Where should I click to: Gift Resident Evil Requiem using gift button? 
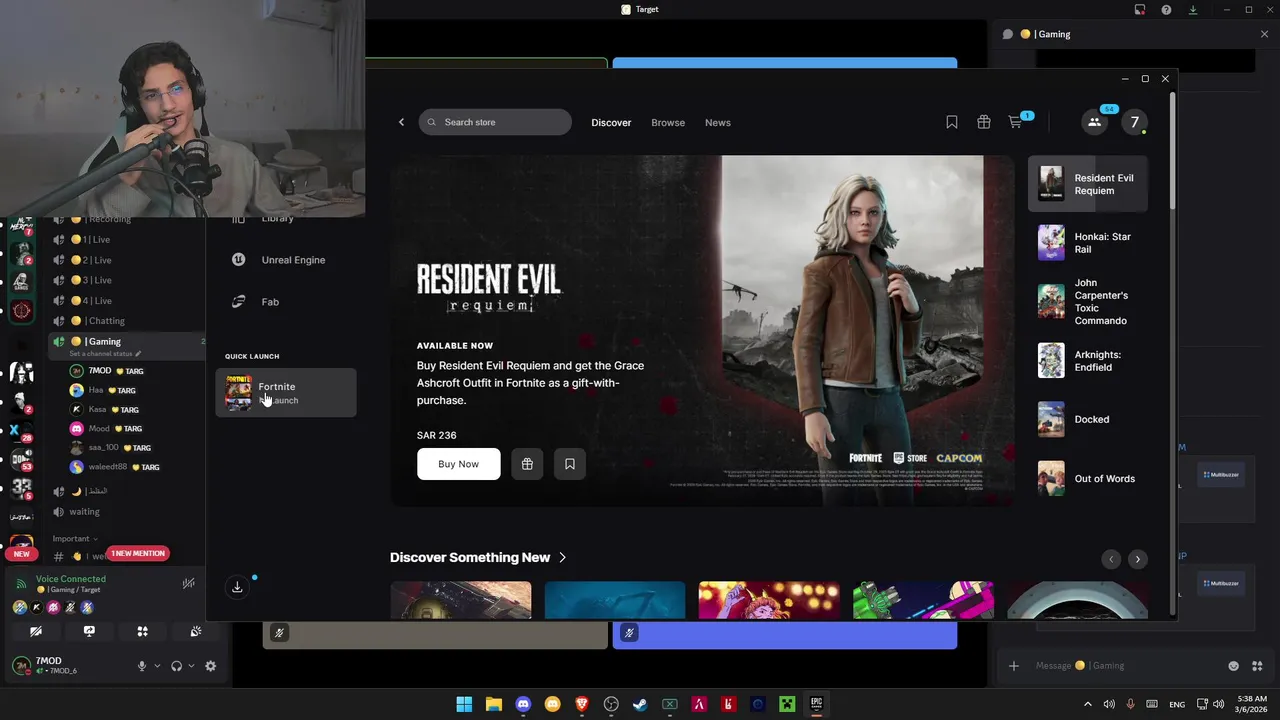[527, 464]
